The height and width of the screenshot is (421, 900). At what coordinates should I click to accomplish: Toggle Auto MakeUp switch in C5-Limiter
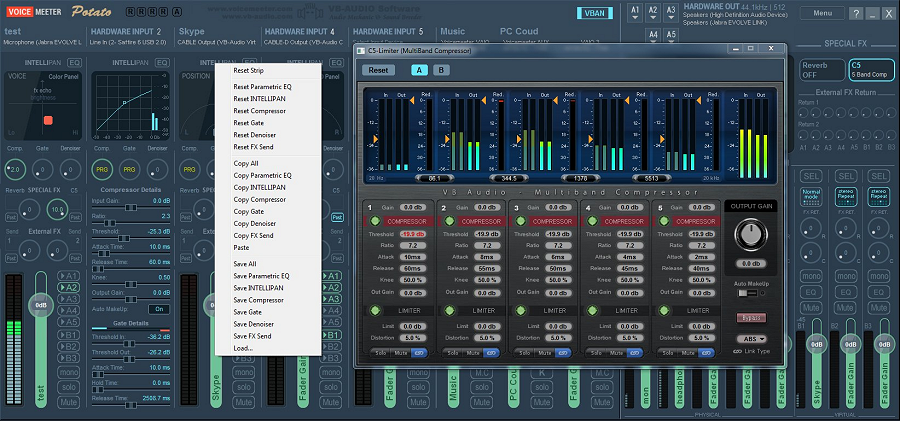[748, 293]
